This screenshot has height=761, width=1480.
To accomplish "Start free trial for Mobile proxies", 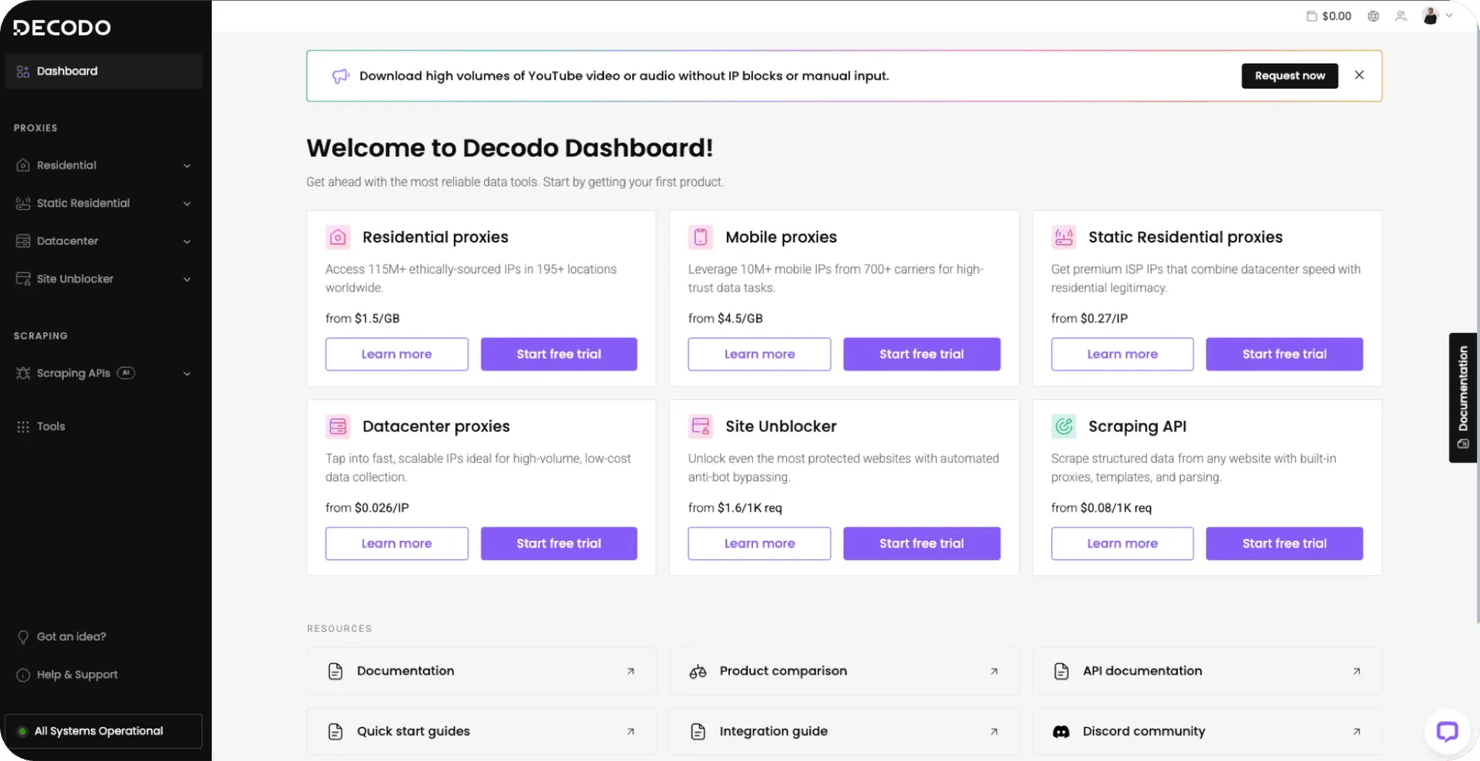I will pos(922,354).
